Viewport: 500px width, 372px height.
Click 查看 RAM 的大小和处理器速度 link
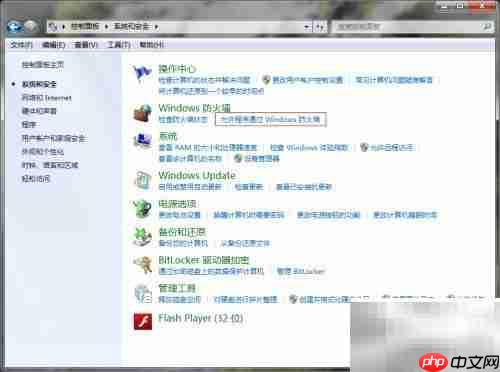208,147
